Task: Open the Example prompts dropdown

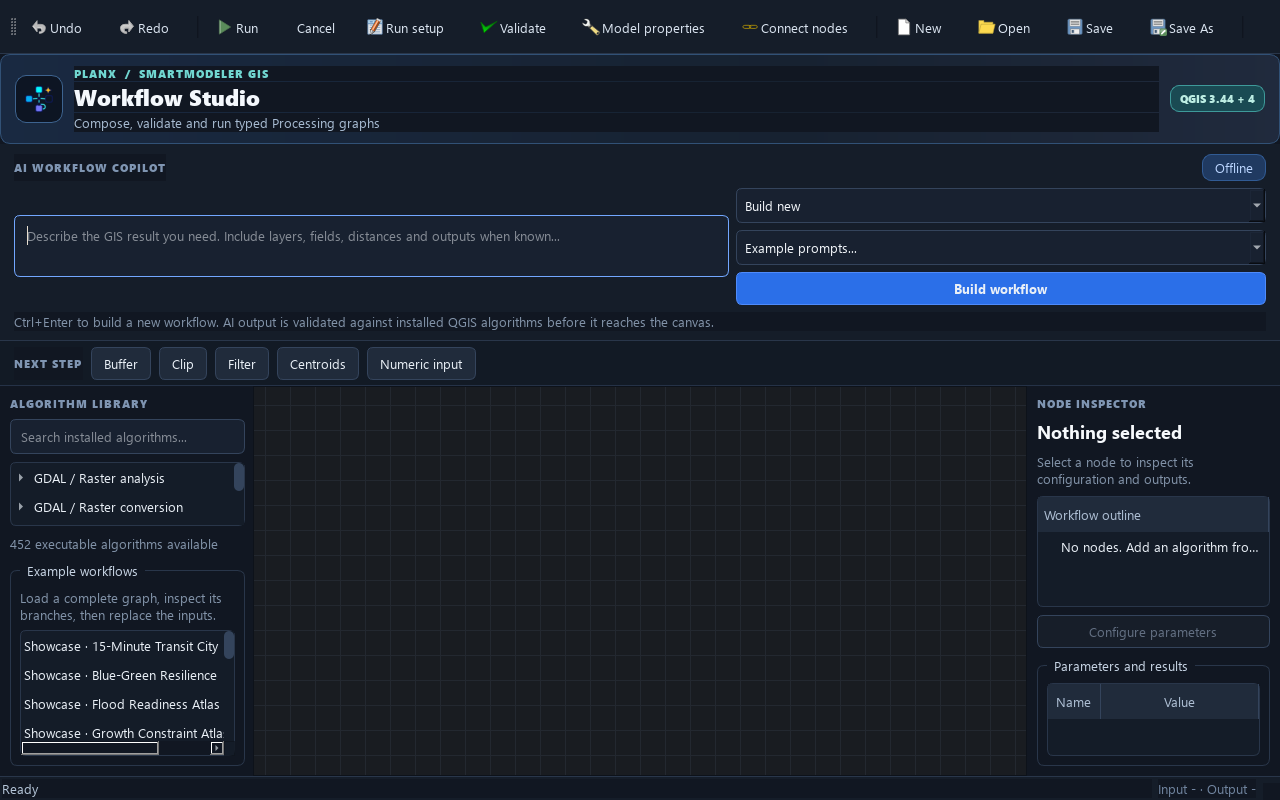Action: pos(1000,248)
